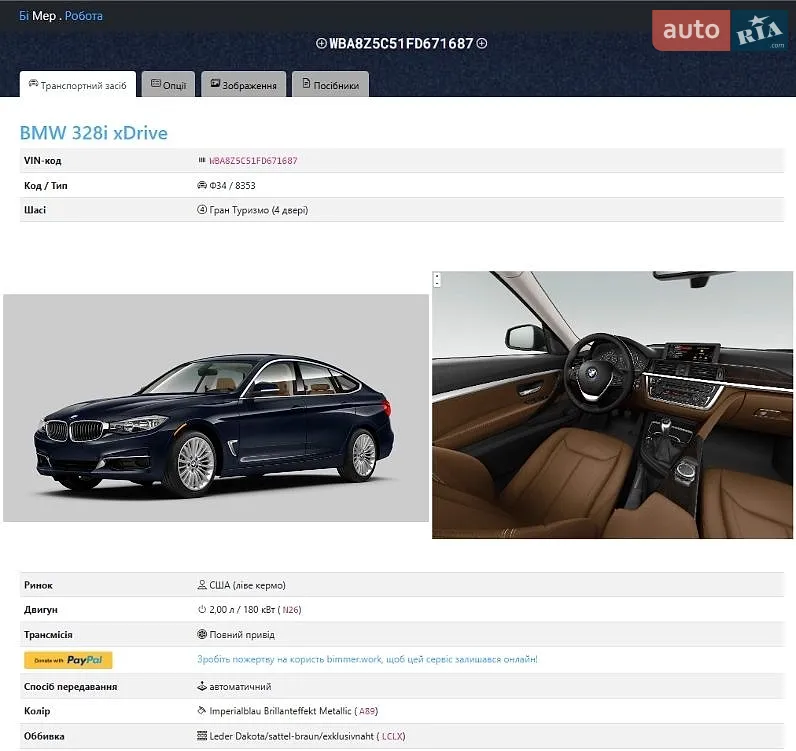
Task: Click the circled plus icon left of the VIN title
Action: 321,44
